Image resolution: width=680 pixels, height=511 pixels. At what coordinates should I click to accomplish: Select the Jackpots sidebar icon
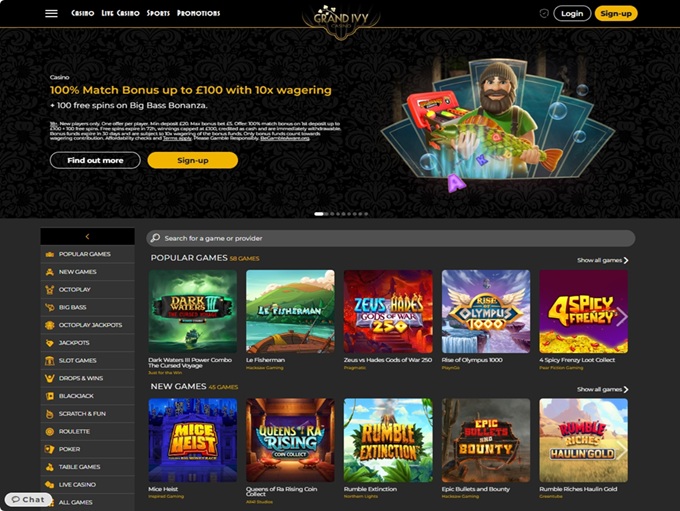pyautogui.click(x=49, y=343)
